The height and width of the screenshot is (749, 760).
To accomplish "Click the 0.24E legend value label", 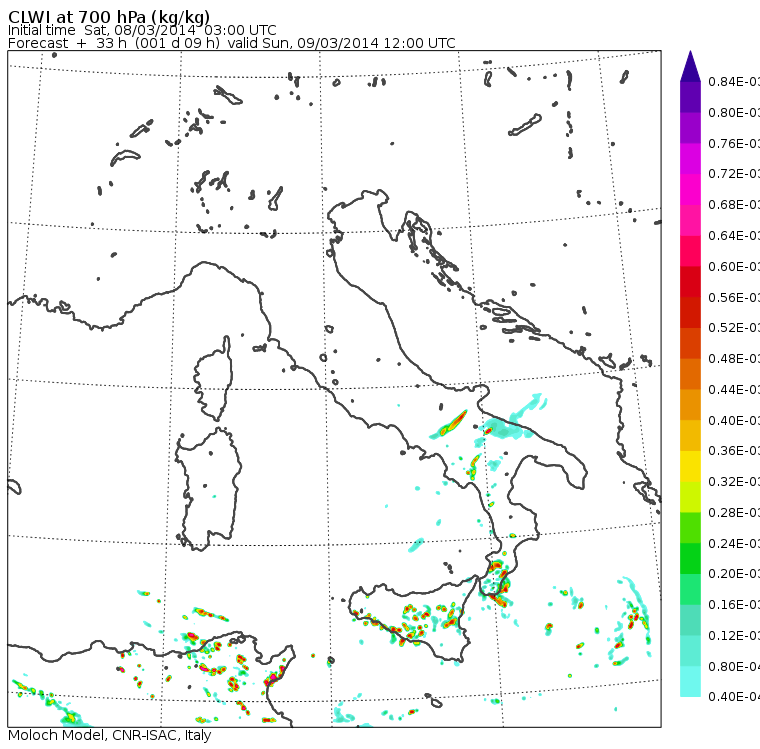I will pos(734,543).
